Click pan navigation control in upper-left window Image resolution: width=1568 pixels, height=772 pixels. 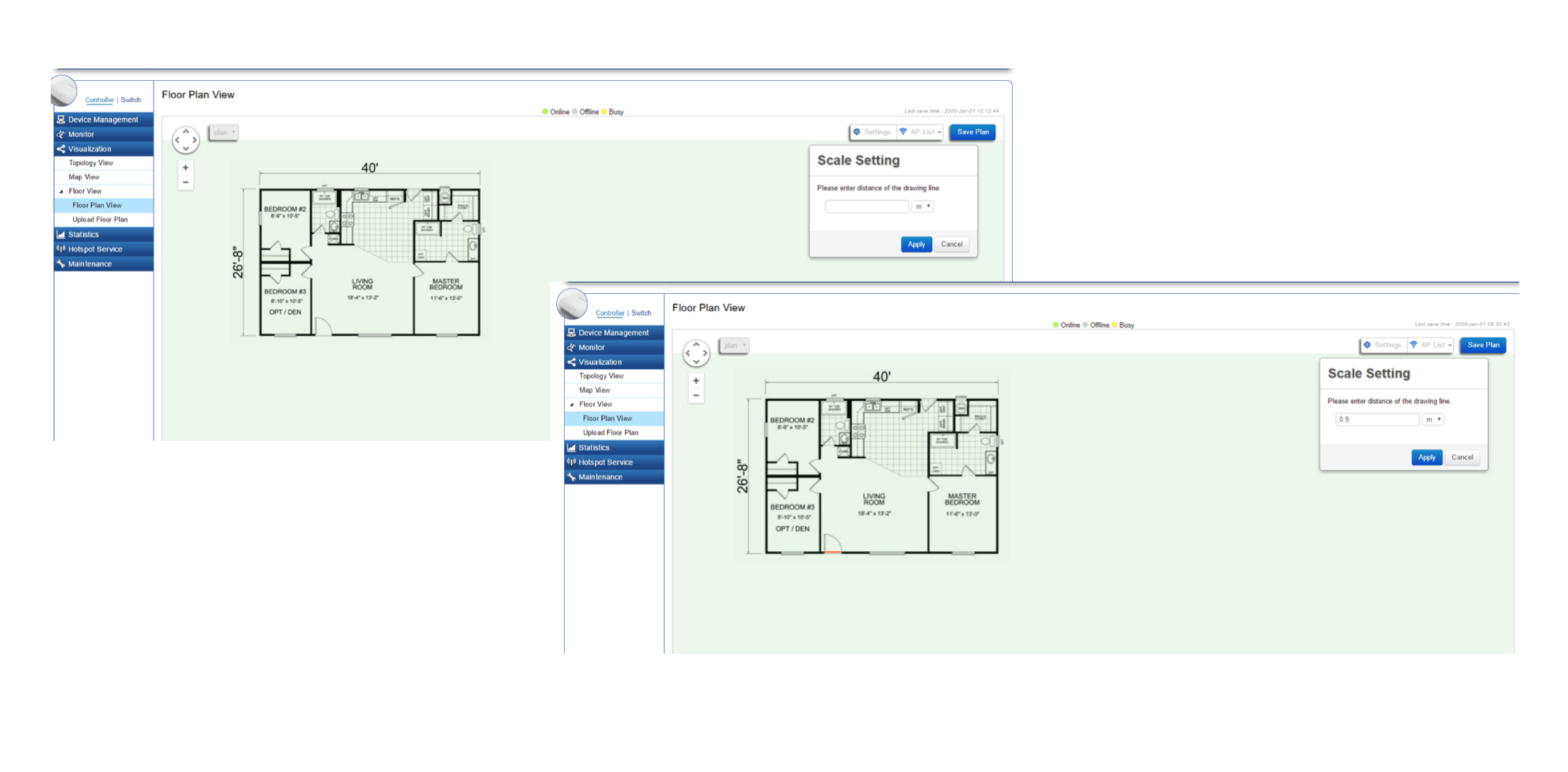pos(186,140)
